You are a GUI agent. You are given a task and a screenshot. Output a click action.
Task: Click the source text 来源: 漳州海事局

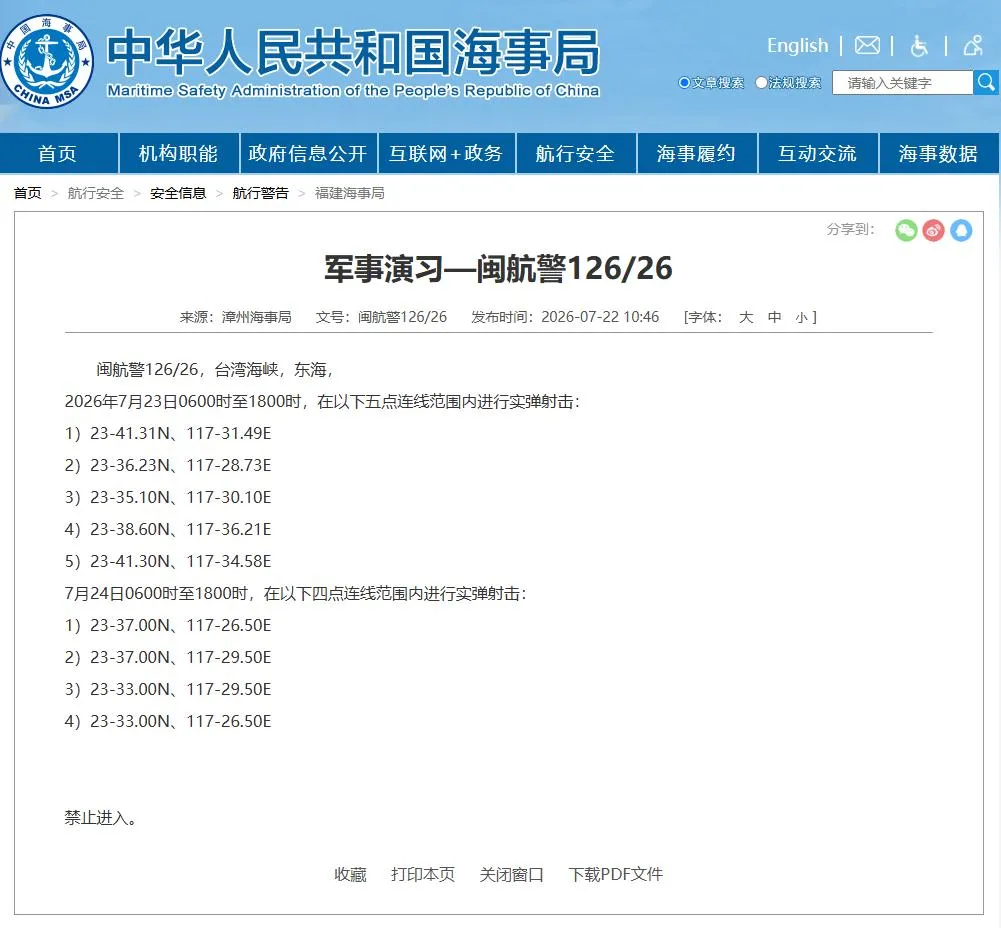point(236,317)
